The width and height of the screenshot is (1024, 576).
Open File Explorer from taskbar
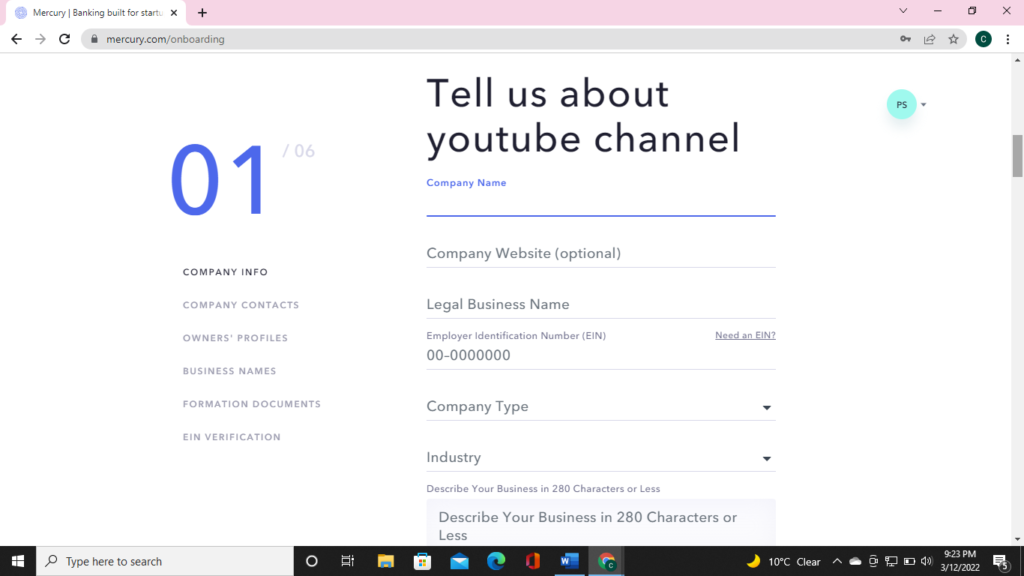pyautogui.click(x=385, y=561)
